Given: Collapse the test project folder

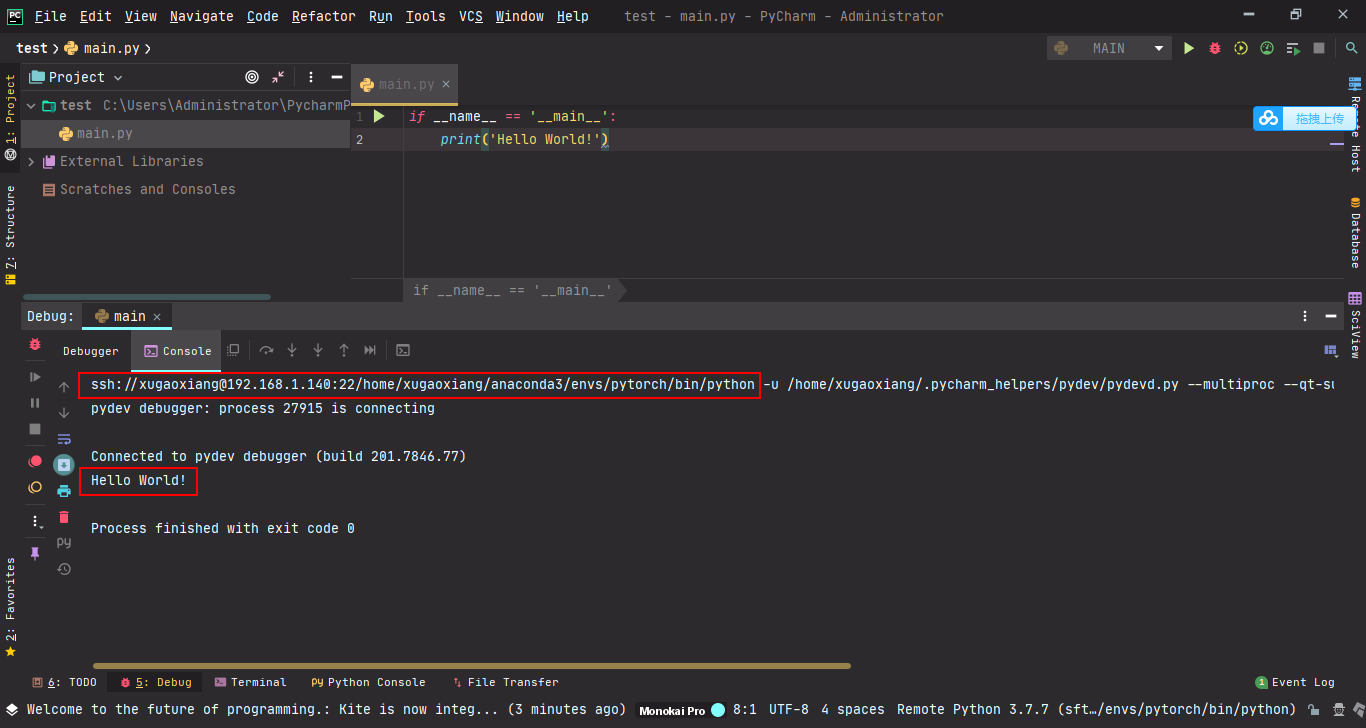Looking at the screenshot, I should (31, 105).
